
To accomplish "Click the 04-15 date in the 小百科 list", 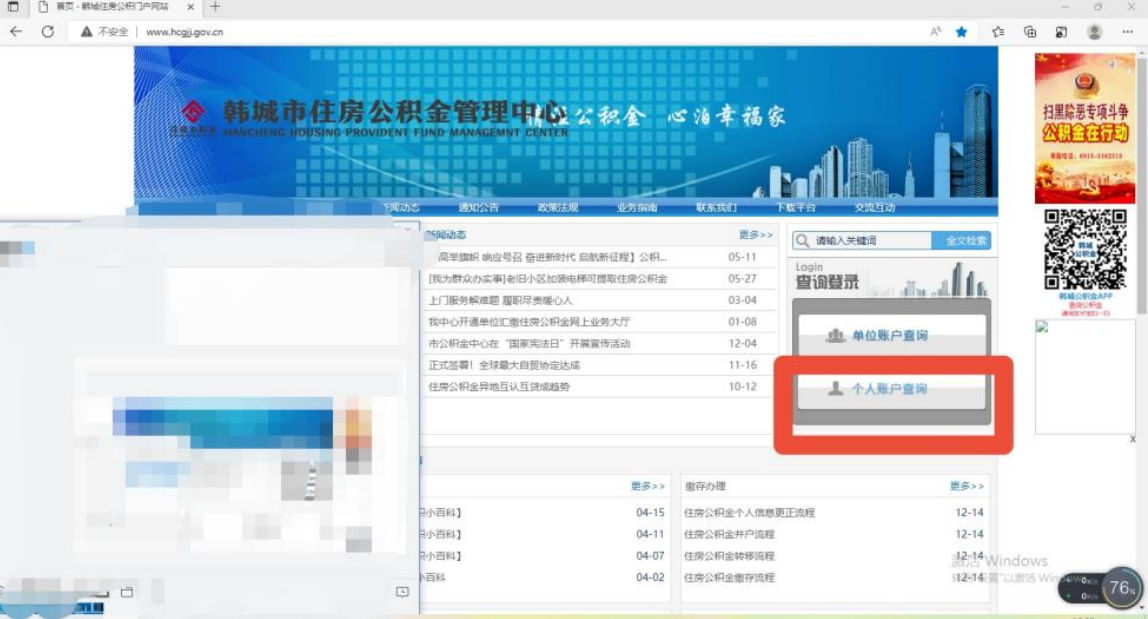I will click(650, 513).
